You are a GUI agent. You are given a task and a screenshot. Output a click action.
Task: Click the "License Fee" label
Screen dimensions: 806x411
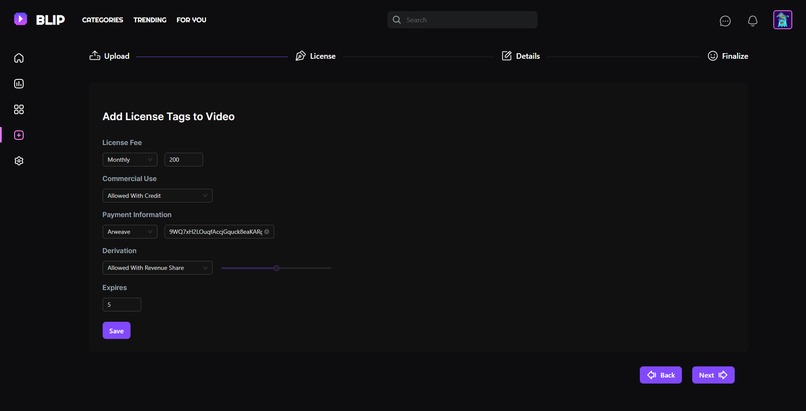(122, 142)
